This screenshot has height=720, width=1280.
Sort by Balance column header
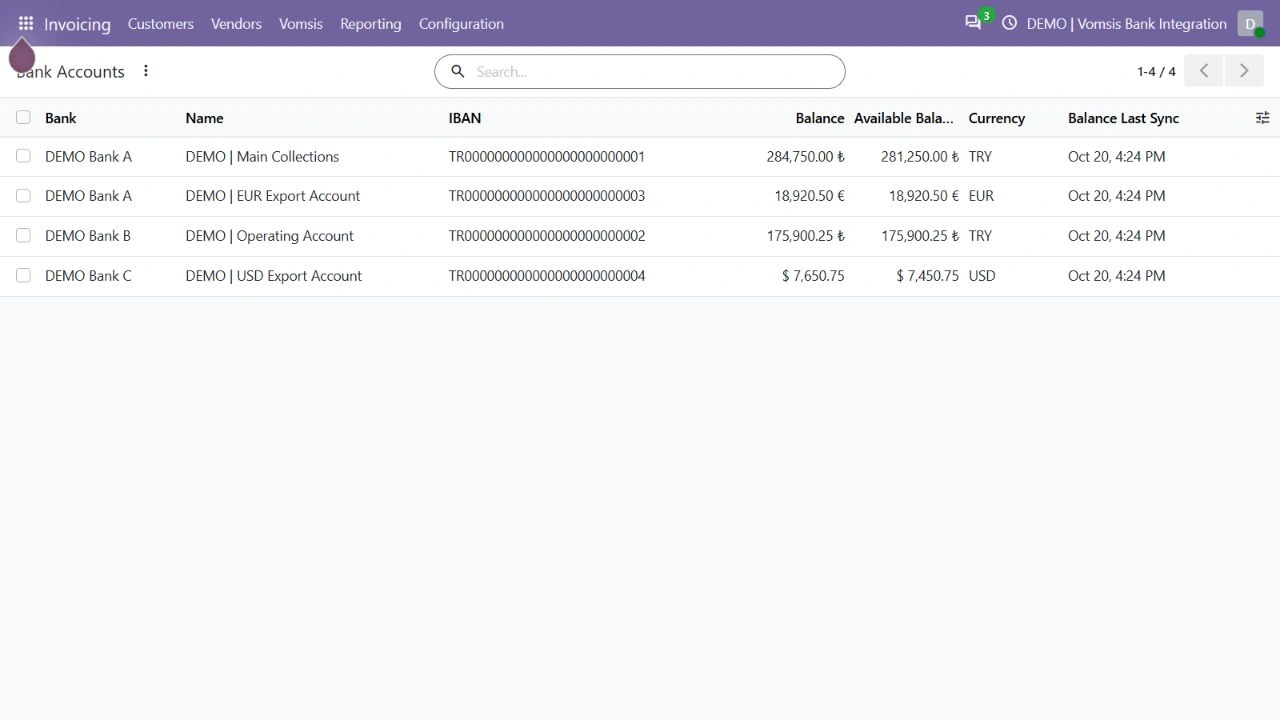tap(820, 118)
